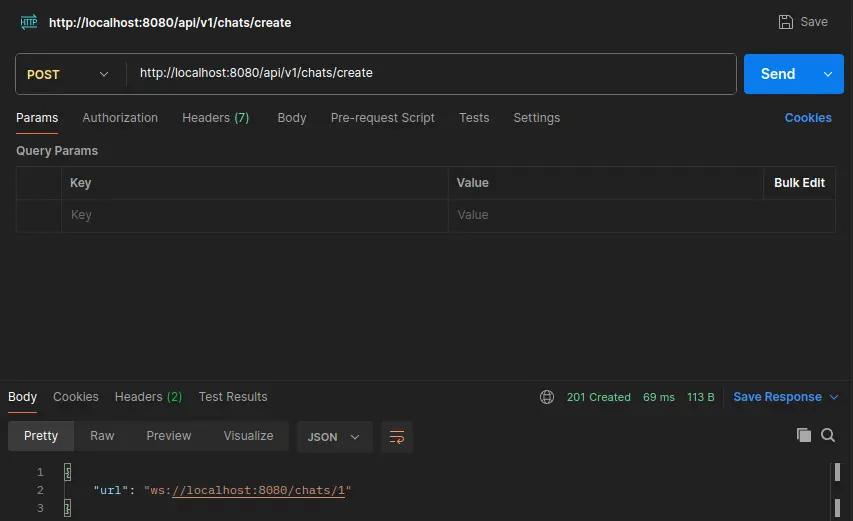Copy the response body using copy icon

[803, 435]
